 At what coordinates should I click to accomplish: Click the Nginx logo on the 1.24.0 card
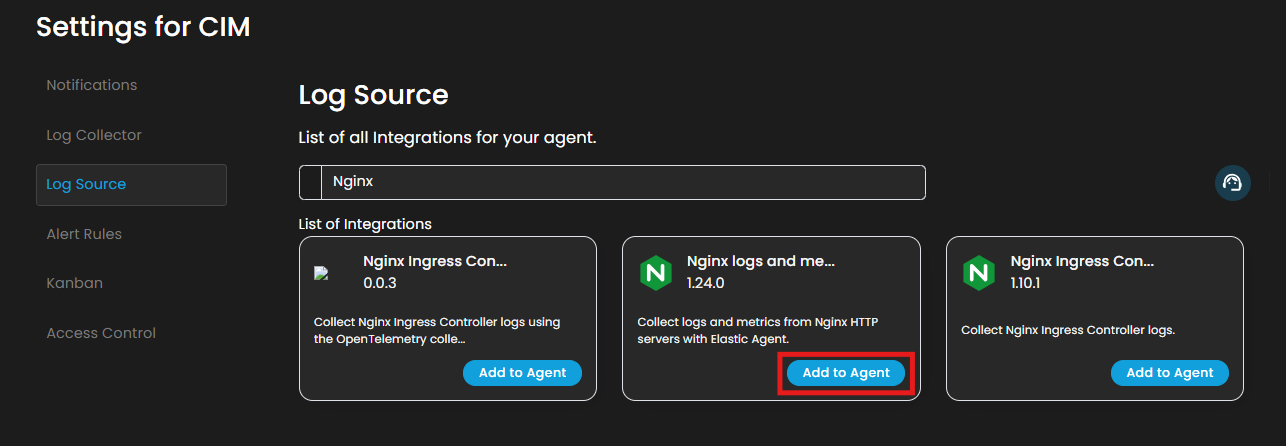tap(655, 272)
